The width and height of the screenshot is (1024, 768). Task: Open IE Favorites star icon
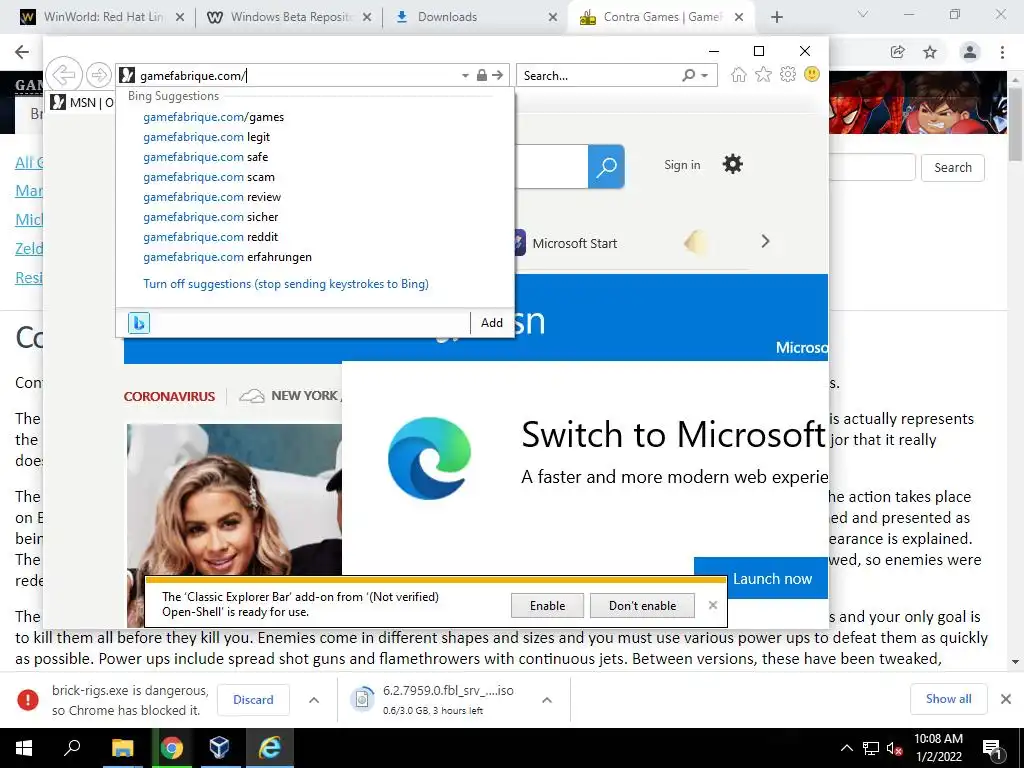[x=763, y=74]
